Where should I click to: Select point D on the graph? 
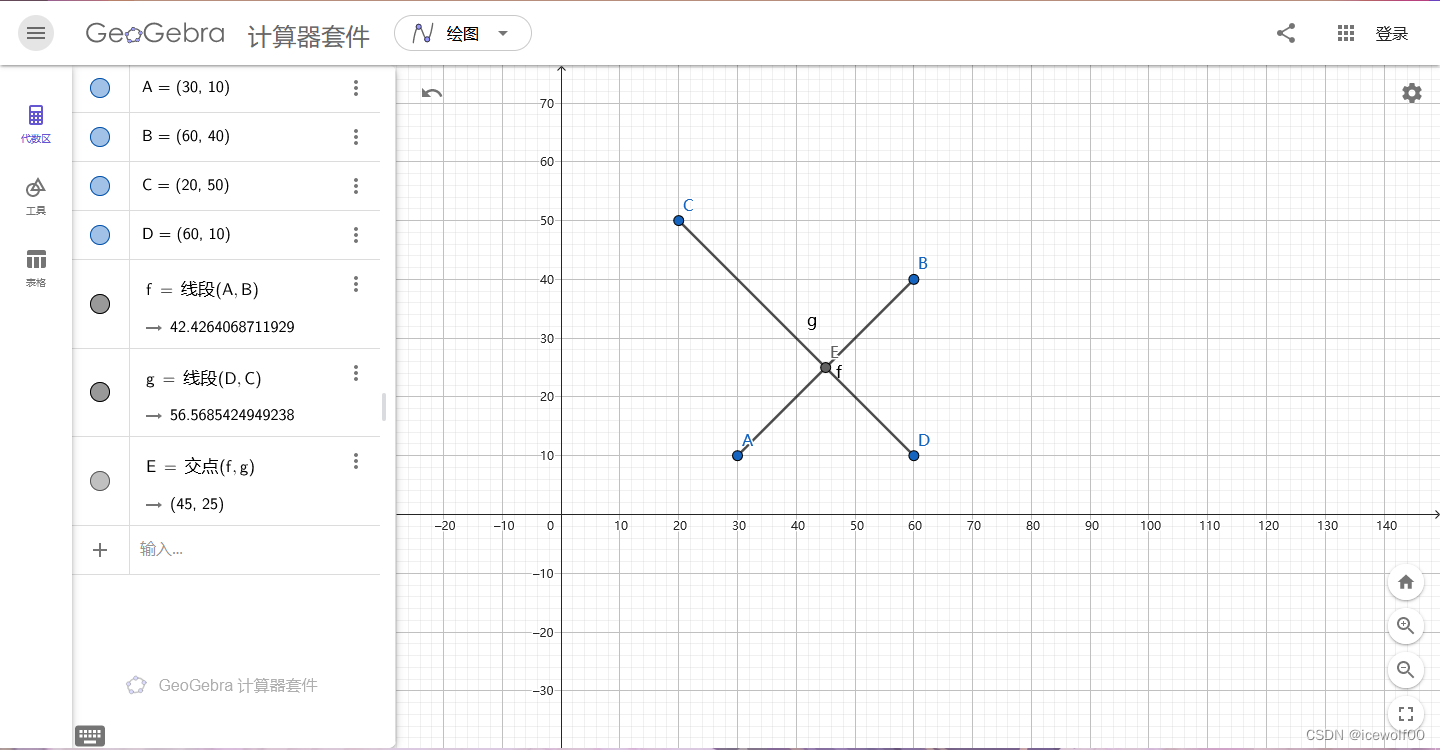point(914,456)
